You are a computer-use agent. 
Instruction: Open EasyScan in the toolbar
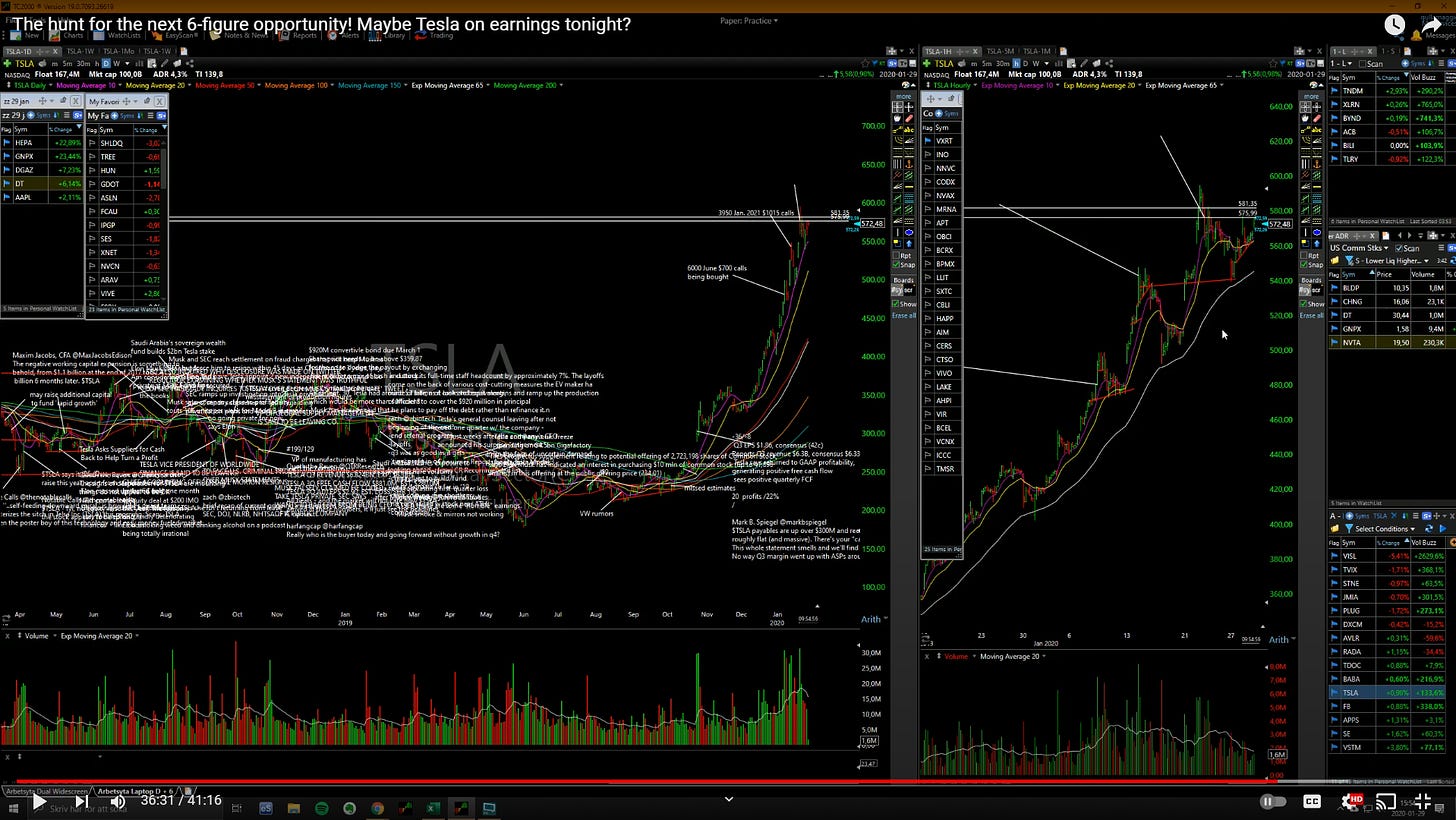175,35
